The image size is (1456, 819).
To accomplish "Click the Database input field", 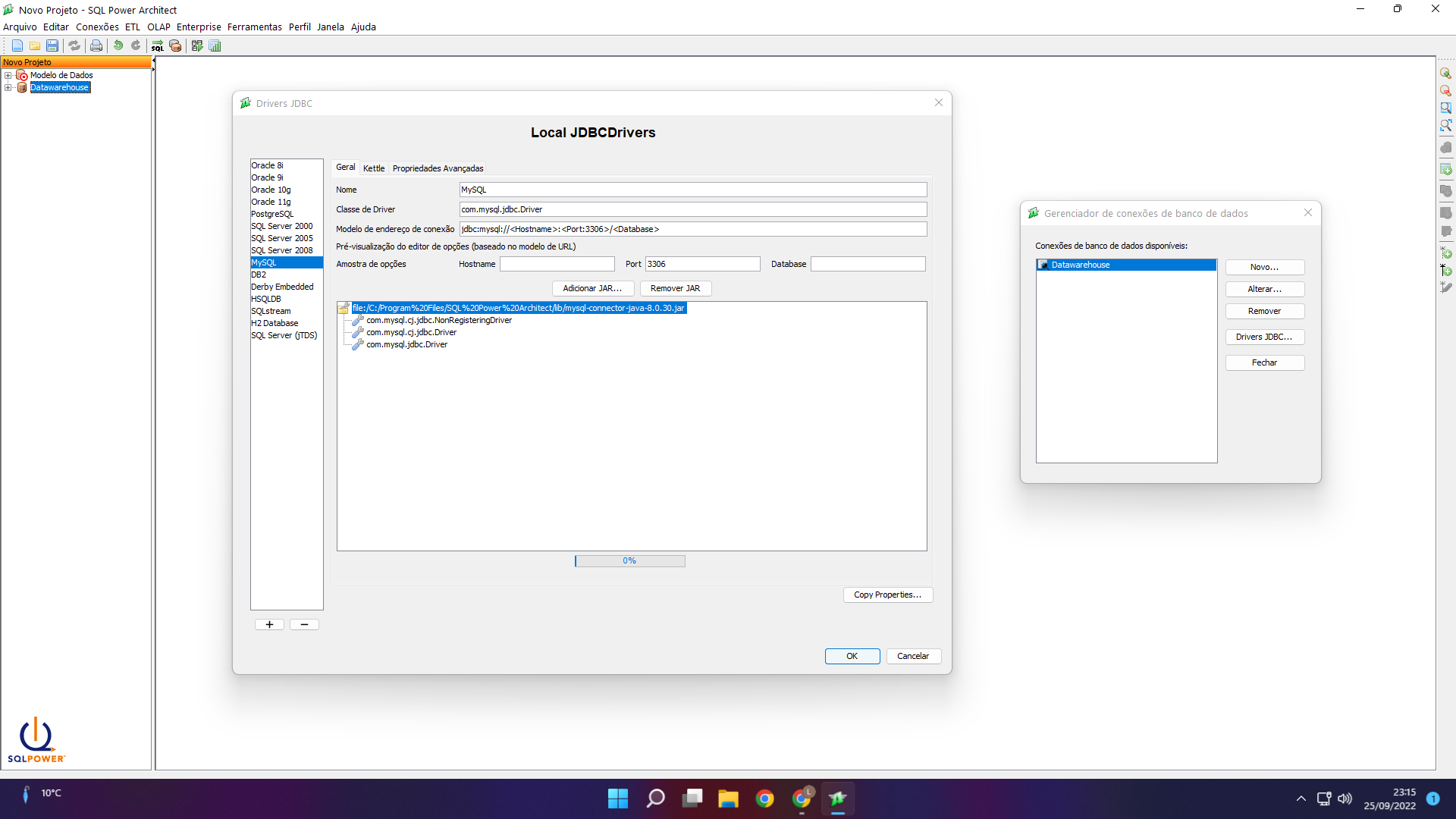I will click(x=868, y=264).
